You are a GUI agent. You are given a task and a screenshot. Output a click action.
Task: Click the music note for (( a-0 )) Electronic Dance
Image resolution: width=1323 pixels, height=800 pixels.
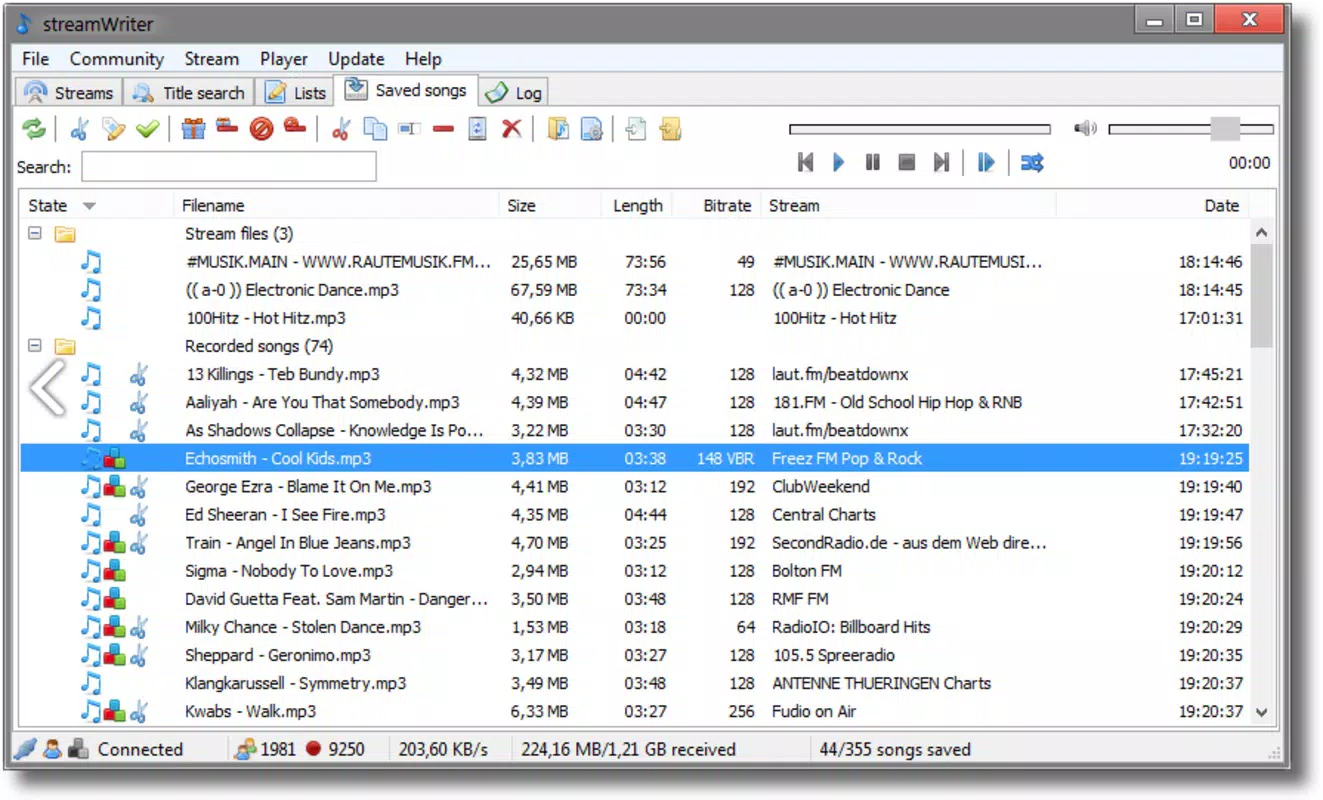(x=91, y=290)
